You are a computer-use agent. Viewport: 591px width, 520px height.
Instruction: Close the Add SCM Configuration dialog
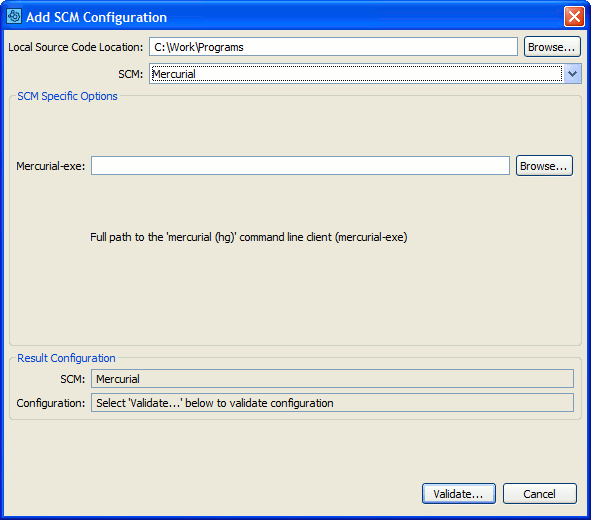(574, 17)
